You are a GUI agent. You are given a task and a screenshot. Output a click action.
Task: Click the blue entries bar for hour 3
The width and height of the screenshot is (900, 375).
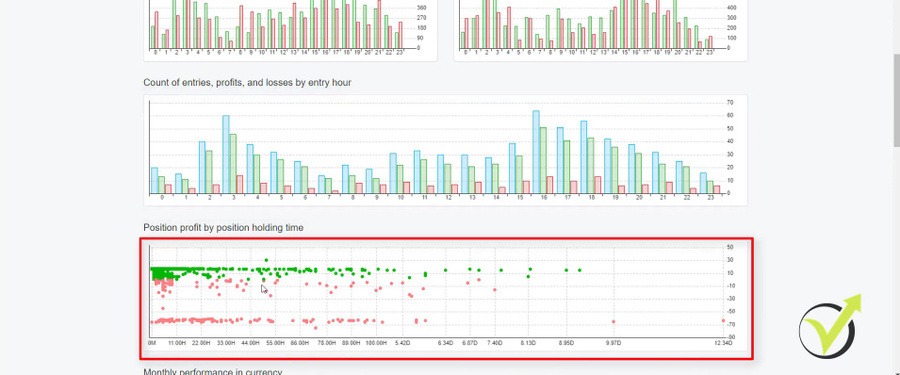click(226, 154)
